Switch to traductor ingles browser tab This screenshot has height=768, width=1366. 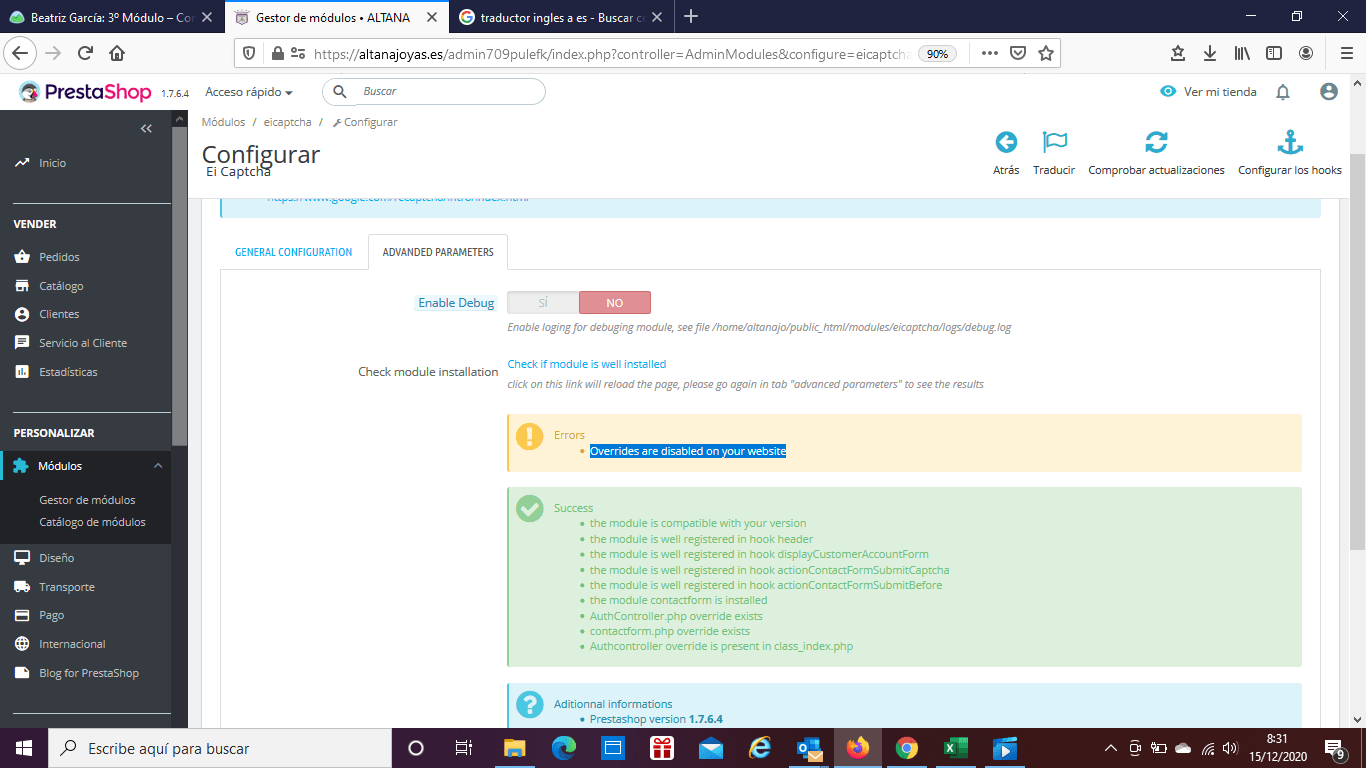click(x=561, y=17)
